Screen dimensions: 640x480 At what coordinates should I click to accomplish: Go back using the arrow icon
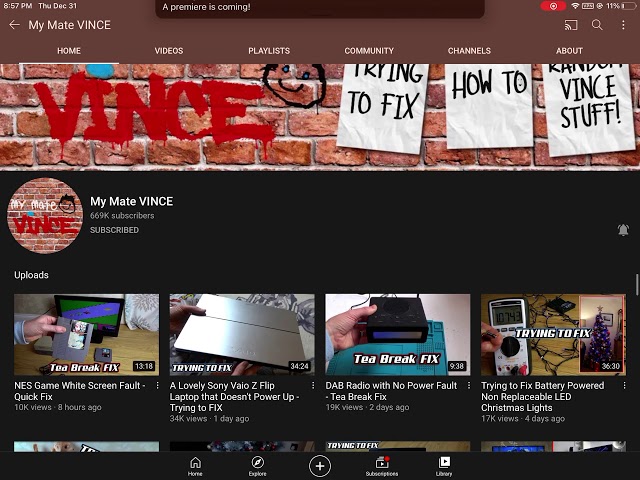coord(14,25)
